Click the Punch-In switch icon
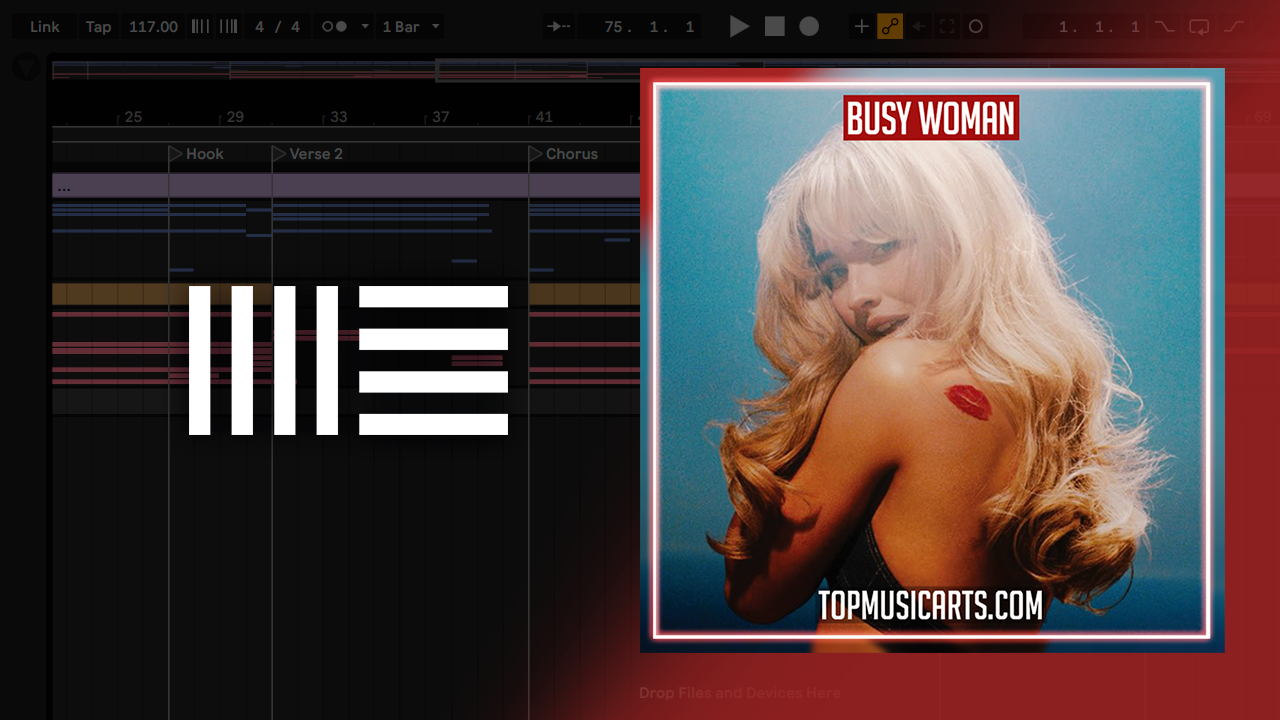 point(1165,27)
